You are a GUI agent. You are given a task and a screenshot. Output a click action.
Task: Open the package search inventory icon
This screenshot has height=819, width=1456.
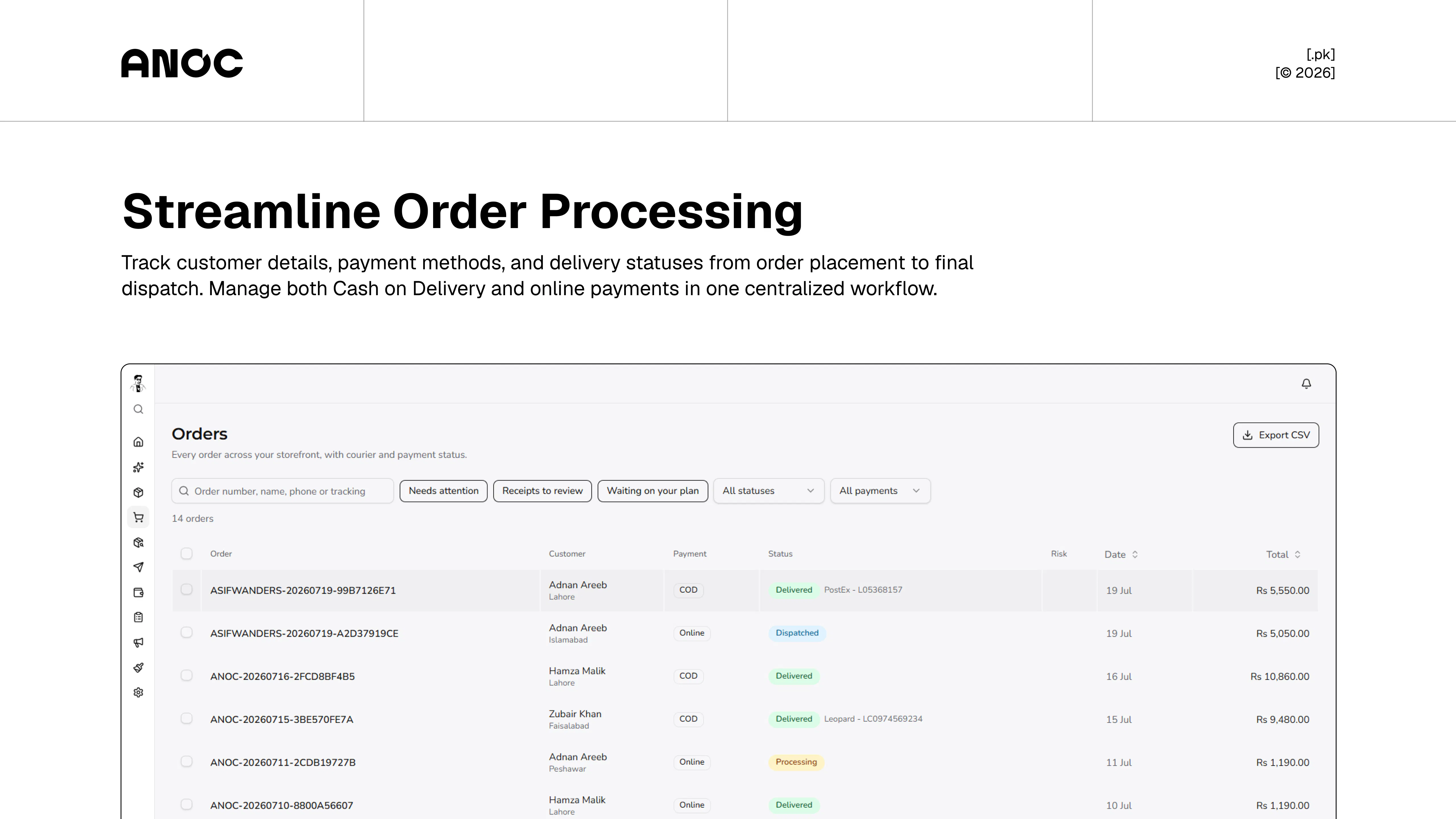[x=138, y=543]
